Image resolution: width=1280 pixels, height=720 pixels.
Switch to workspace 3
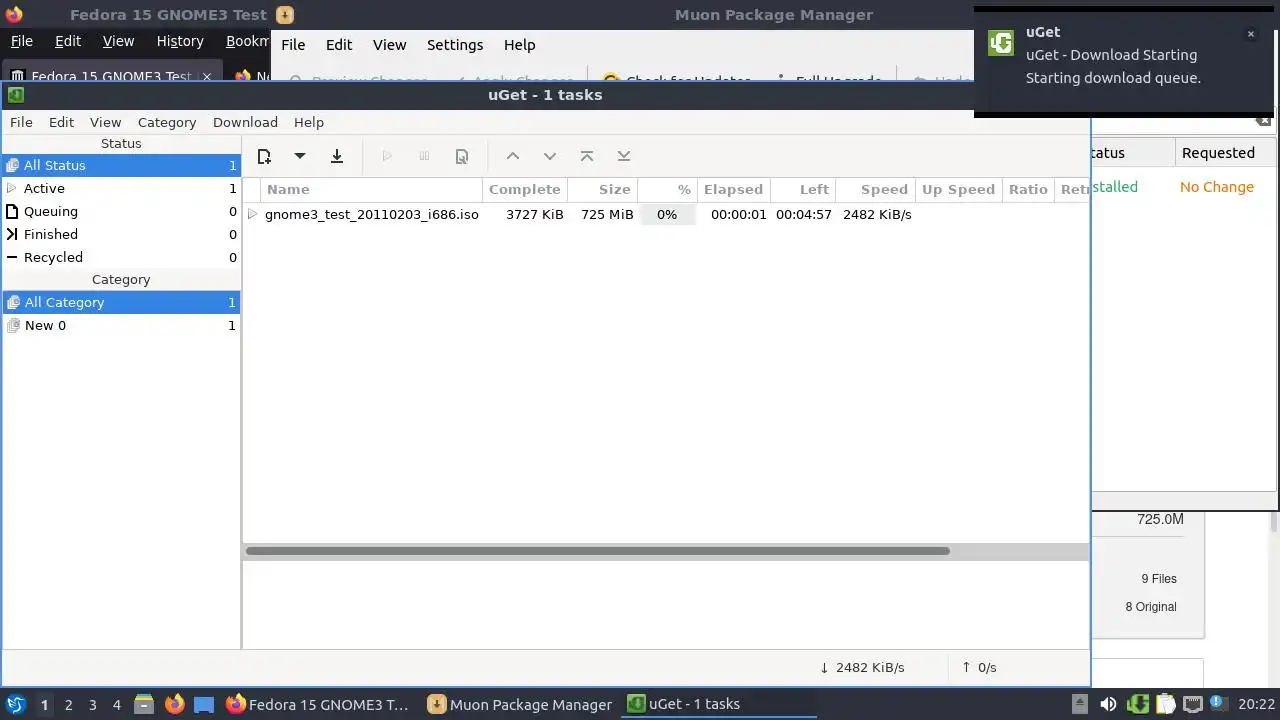coord(92,705)
